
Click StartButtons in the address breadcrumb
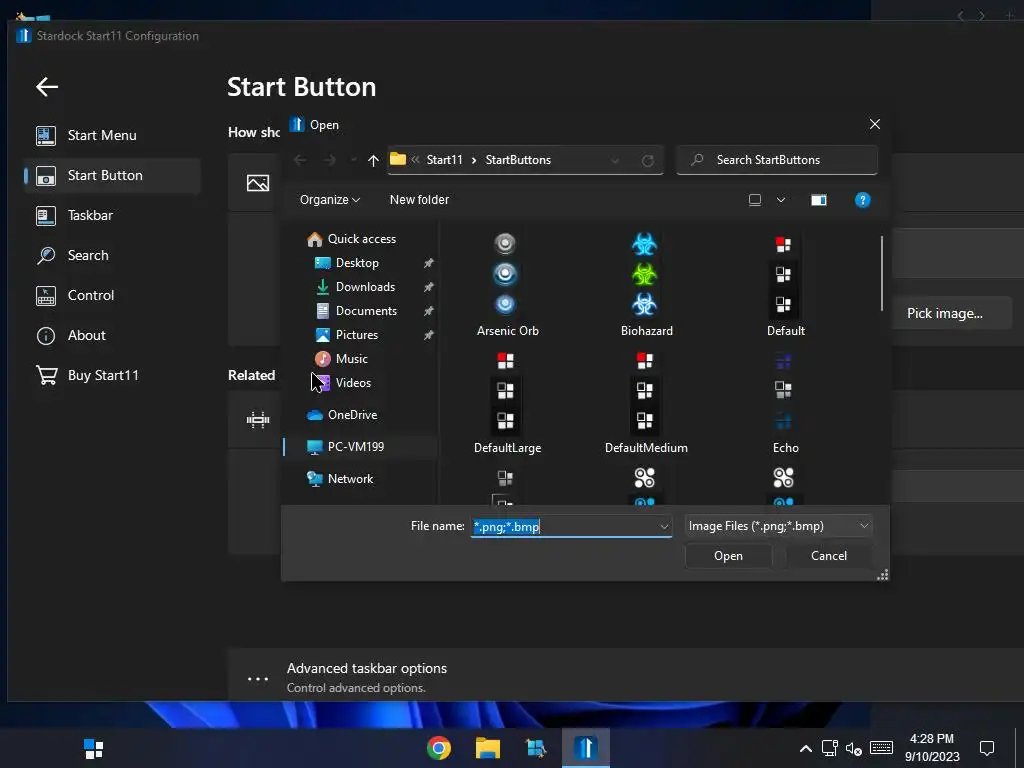tap(518, 160)
